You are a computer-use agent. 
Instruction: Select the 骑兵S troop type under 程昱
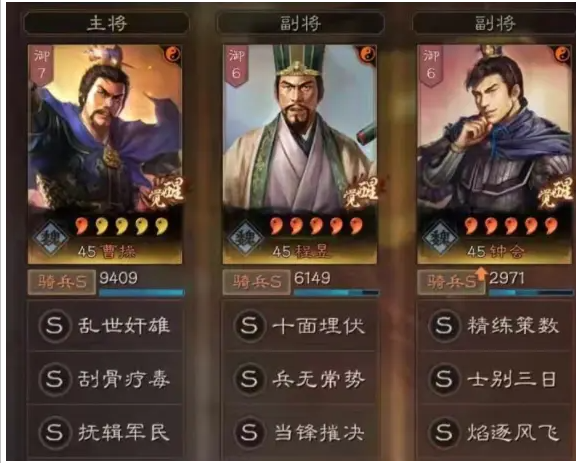(256, 283)
